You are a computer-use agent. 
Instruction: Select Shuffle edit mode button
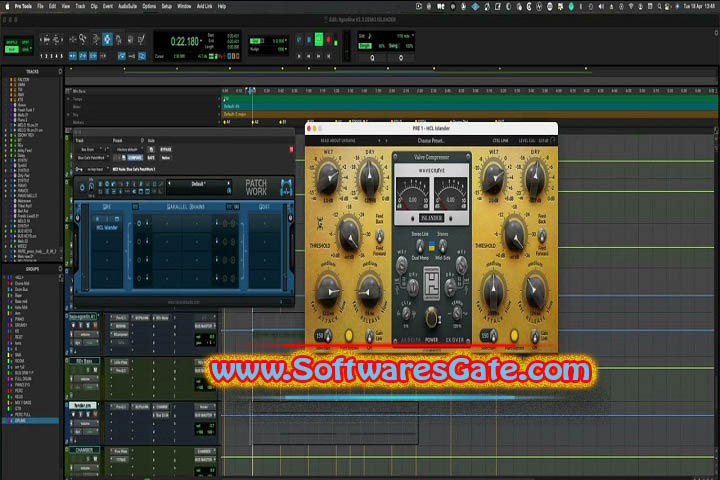coord(11,42)
